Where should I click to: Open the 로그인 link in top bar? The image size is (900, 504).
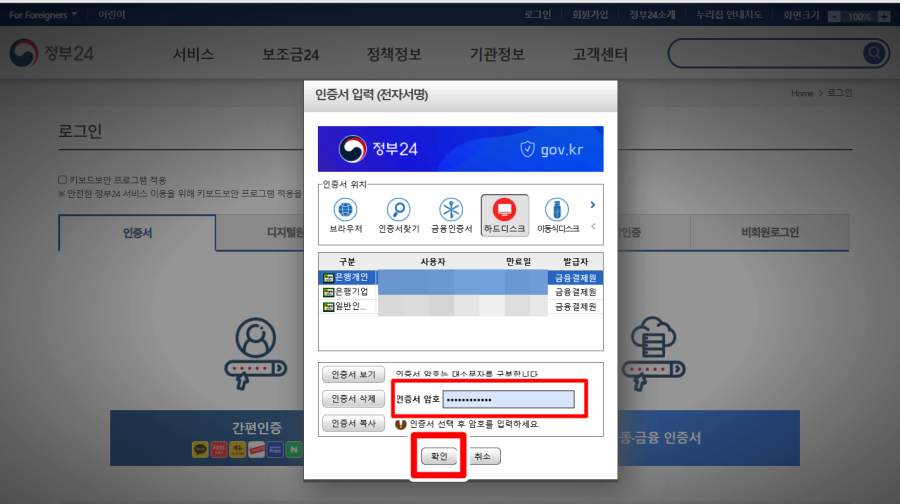[537, 14]
